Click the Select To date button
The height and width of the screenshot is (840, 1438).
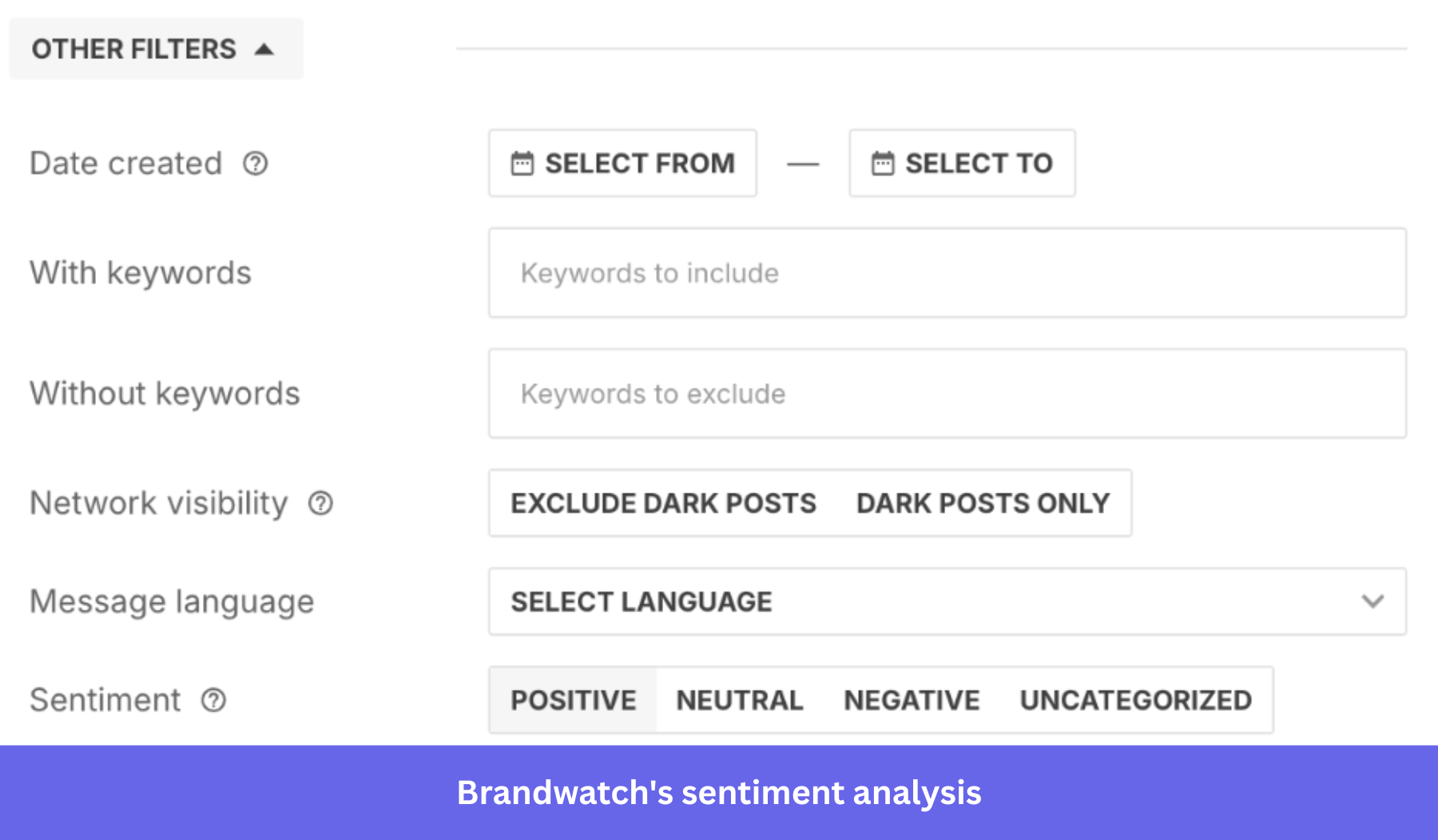[x=962, y=163]
